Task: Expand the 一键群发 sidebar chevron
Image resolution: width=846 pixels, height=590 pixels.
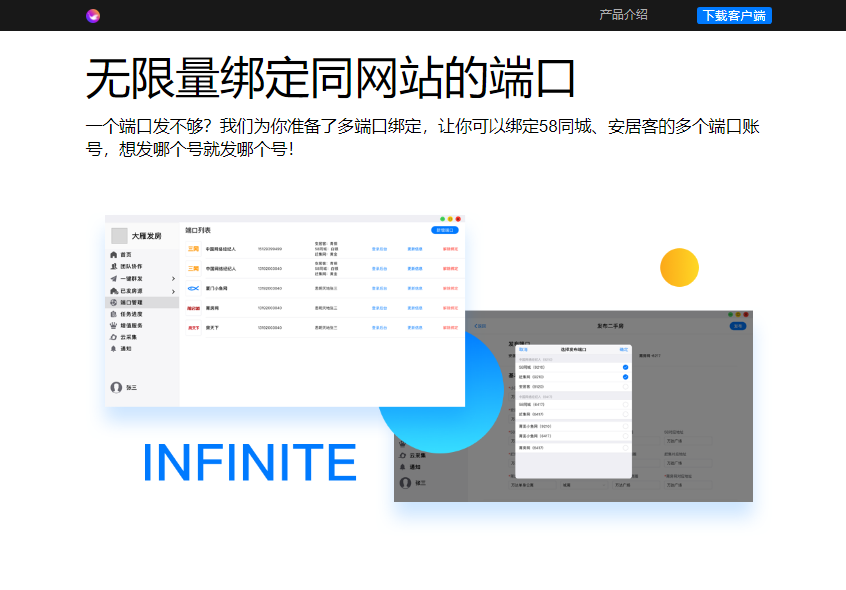Action: pyautogui.click(x=174, y=279)
